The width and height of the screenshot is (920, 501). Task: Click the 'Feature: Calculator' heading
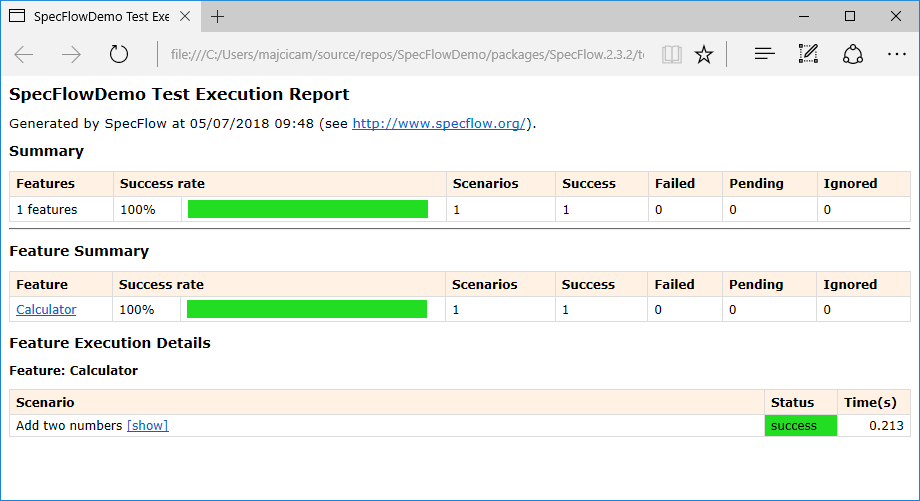point(73,371)
